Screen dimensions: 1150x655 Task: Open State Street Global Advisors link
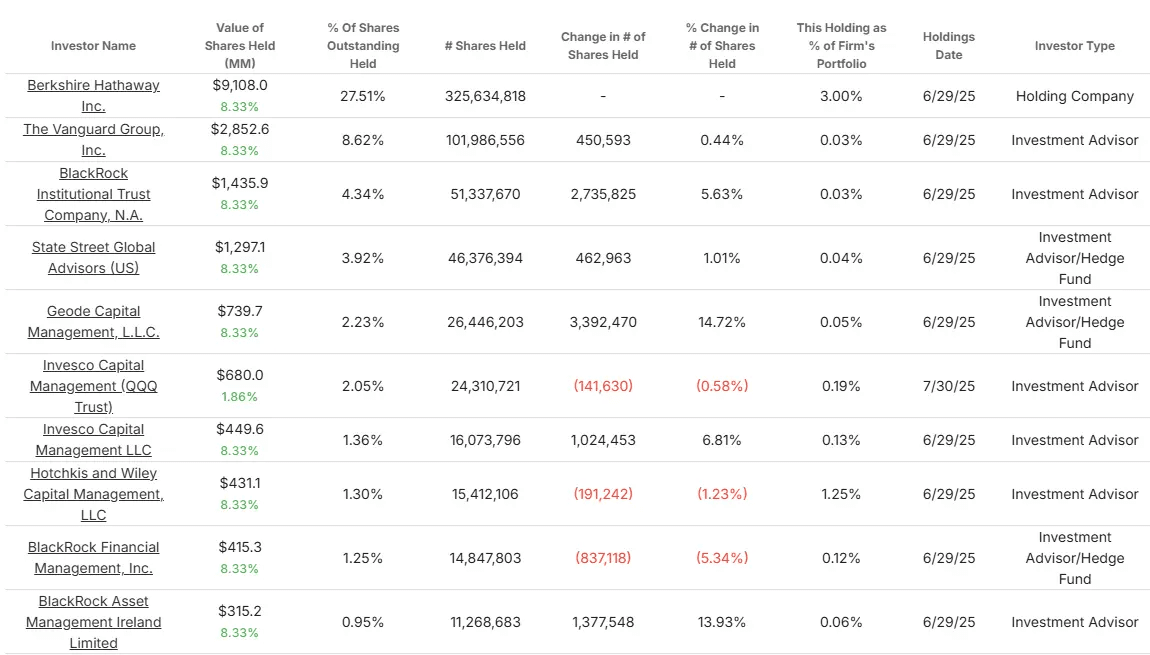tap(93, 257)
